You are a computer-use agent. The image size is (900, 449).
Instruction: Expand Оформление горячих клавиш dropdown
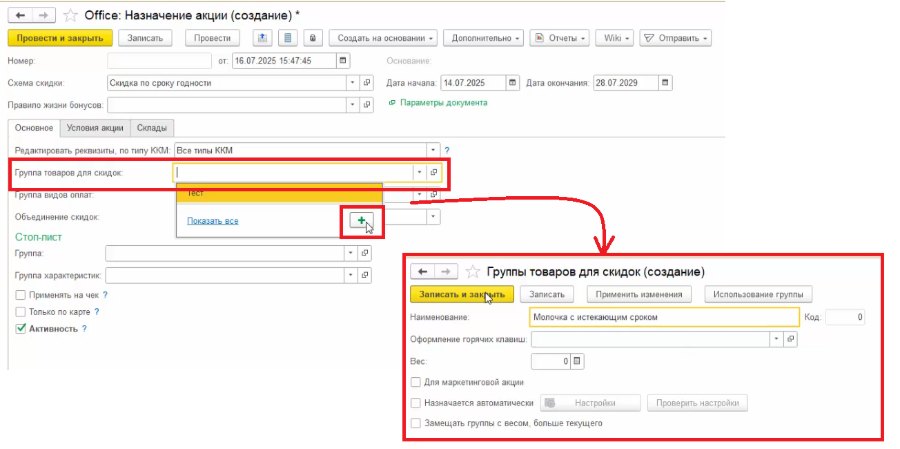pos(777,339)
